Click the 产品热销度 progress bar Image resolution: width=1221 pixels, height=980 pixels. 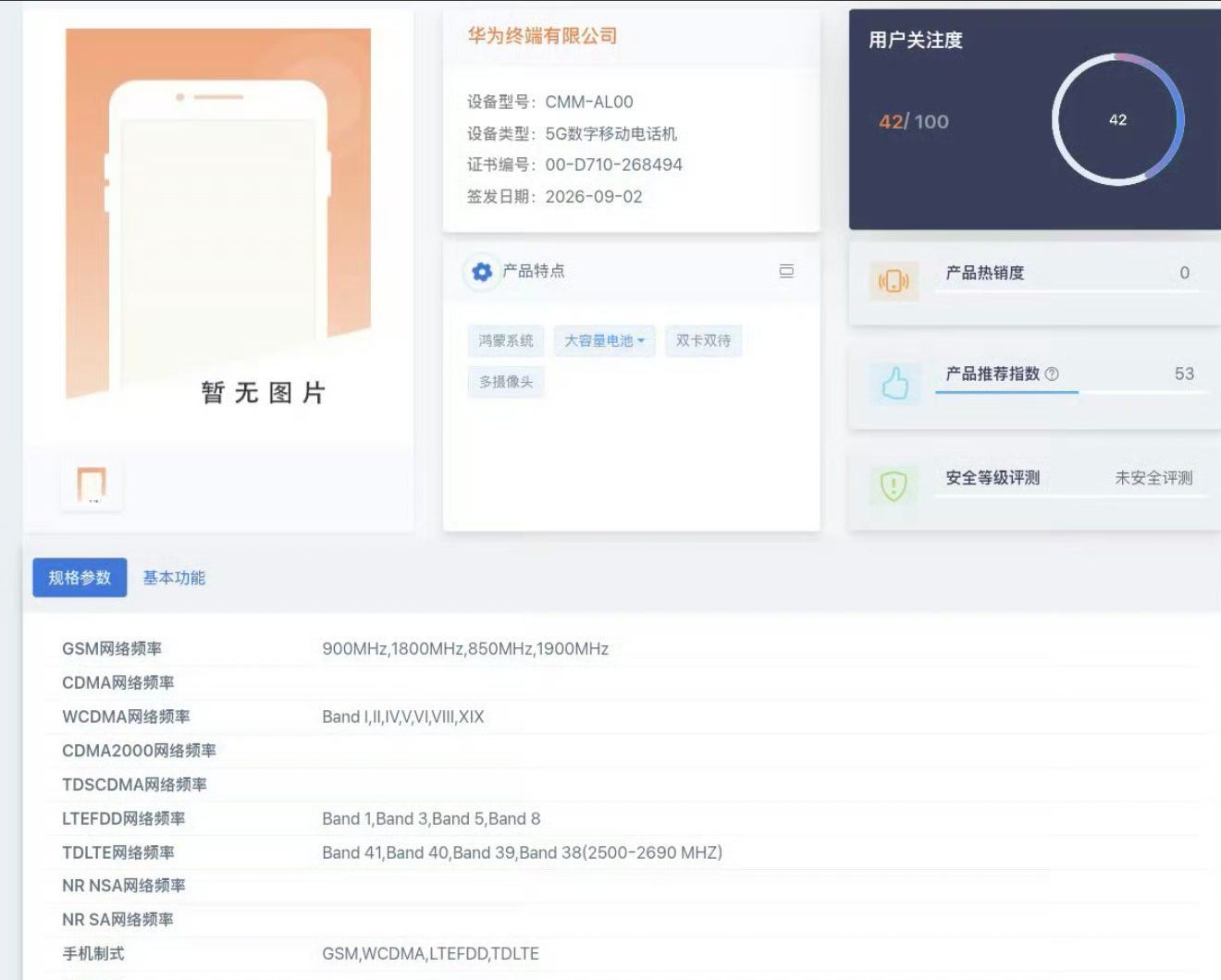click(x=1071, y=291)
